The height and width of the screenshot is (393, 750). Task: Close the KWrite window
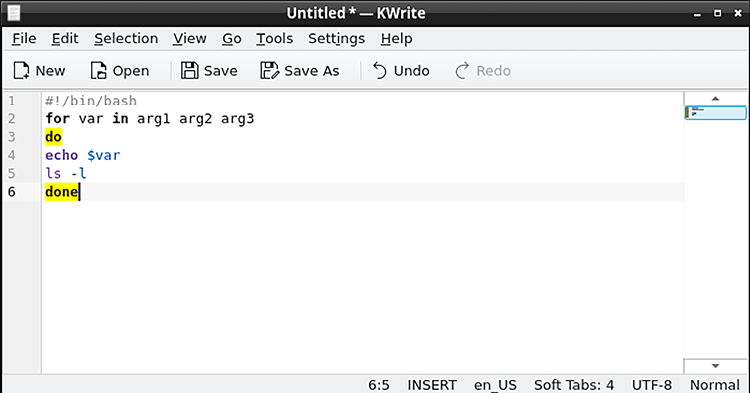click(x=738, y=13)
